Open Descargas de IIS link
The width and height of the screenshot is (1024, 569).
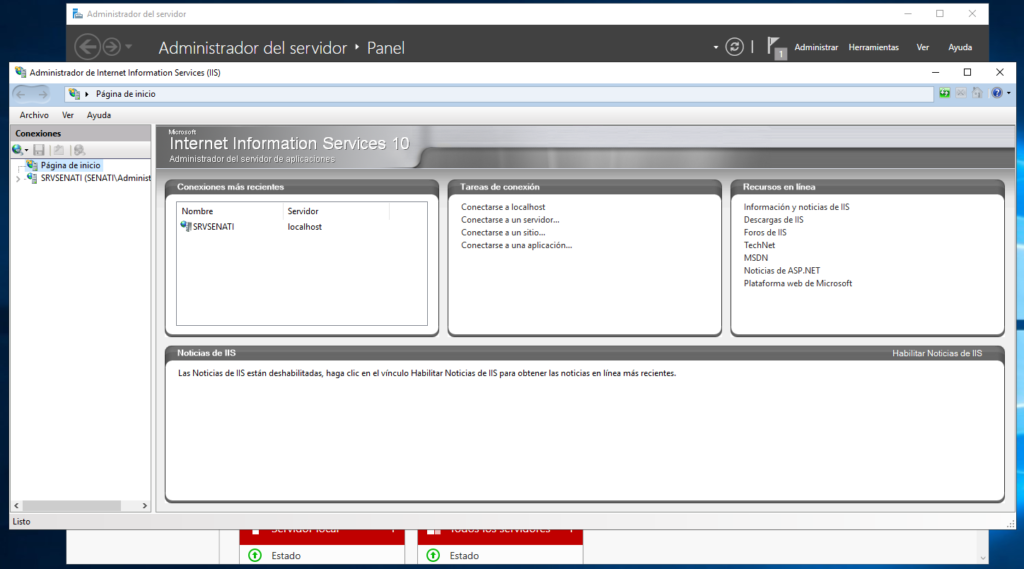[x=773, y=219]
